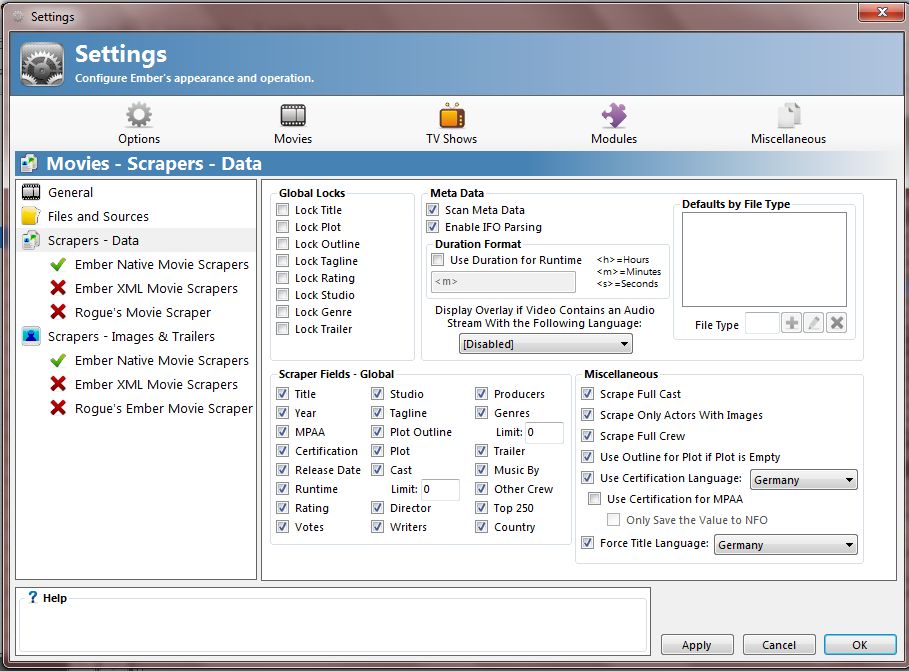Open the Movies film strip icon
Image resolution: width=909 pixels, height=671 pixels.
click(x=293, y=115)
